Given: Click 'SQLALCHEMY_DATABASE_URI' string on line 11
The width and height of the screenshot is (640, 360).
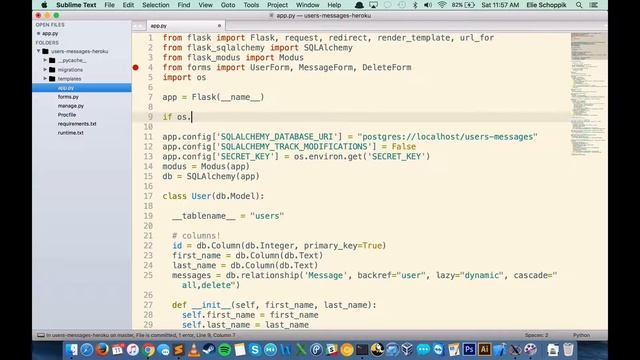Looking at the screenshot, I should pos(279,137).
